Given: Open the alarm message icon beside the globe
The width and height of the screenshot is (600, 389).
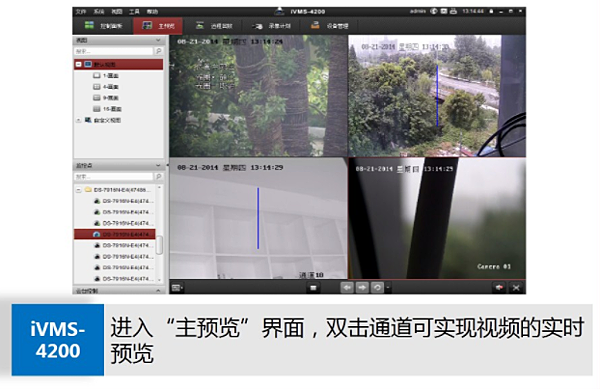Looking at the screenshot, I should pyautogui.click(x=443, y=11).
